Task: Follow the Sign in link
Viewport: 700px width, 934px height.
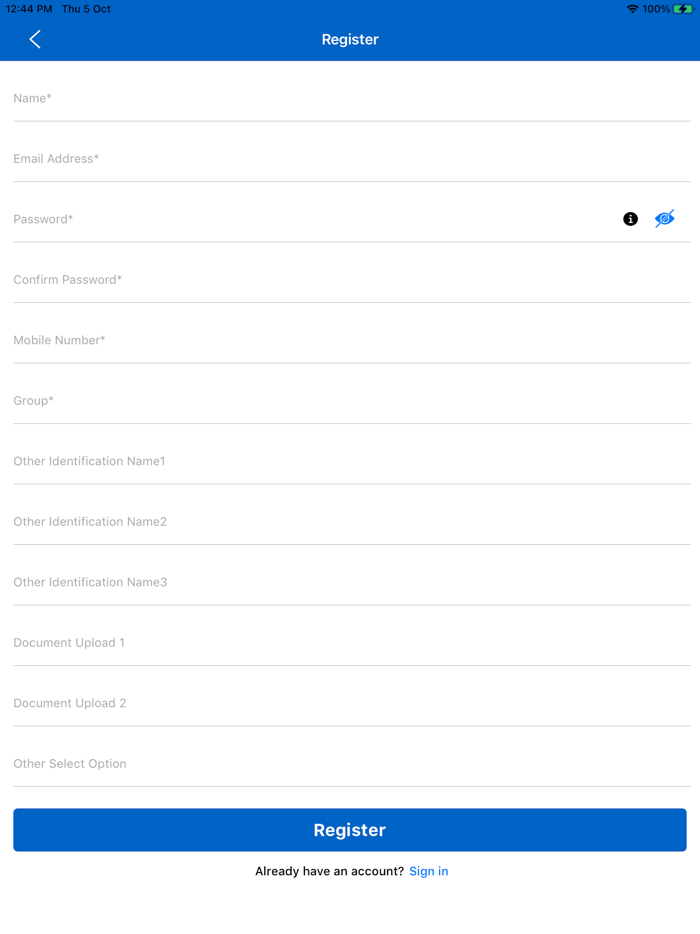Action: click(x=428, y=871)
